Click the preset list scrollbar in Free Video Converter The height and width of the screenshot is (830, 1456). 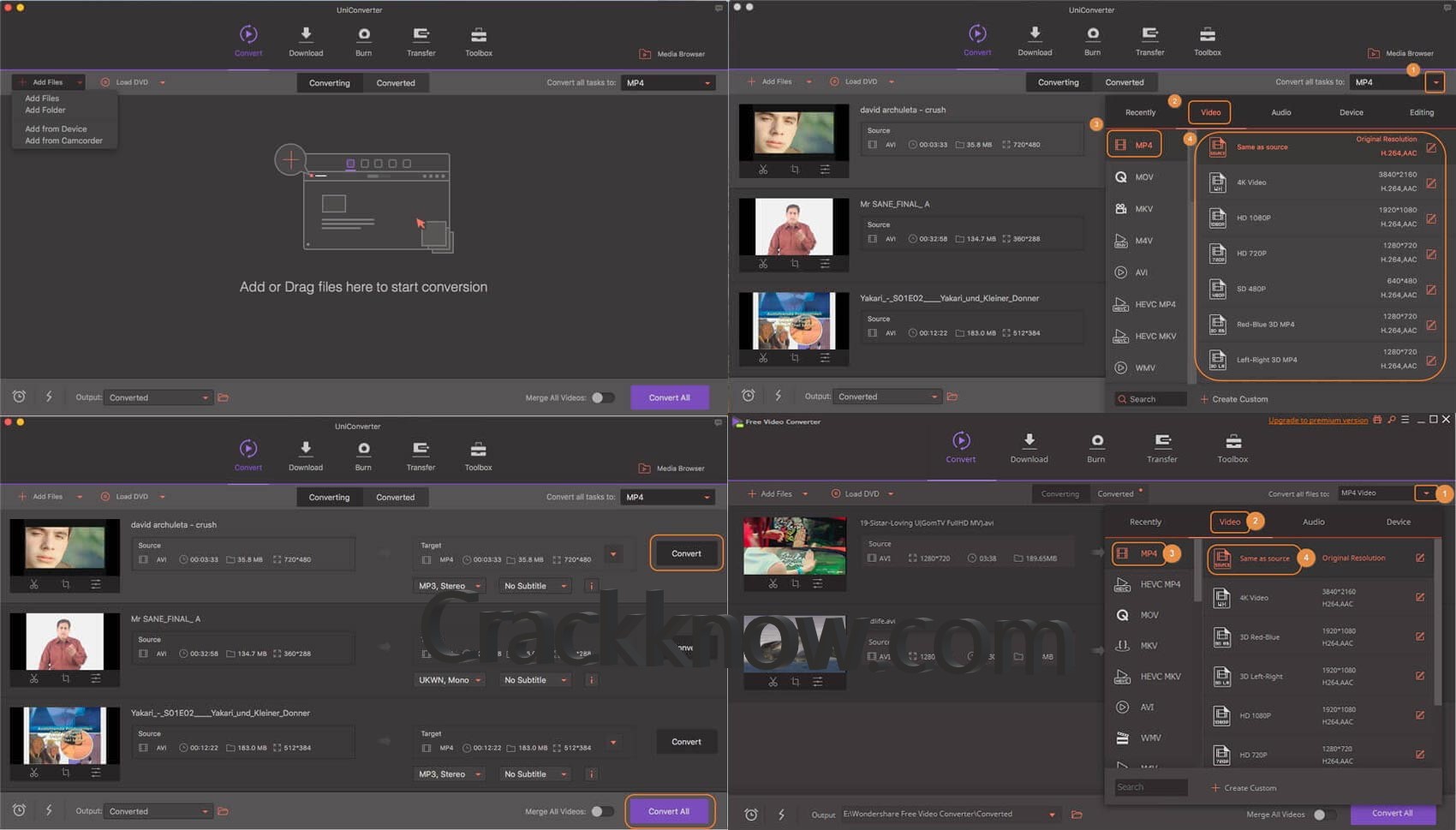1437,621
